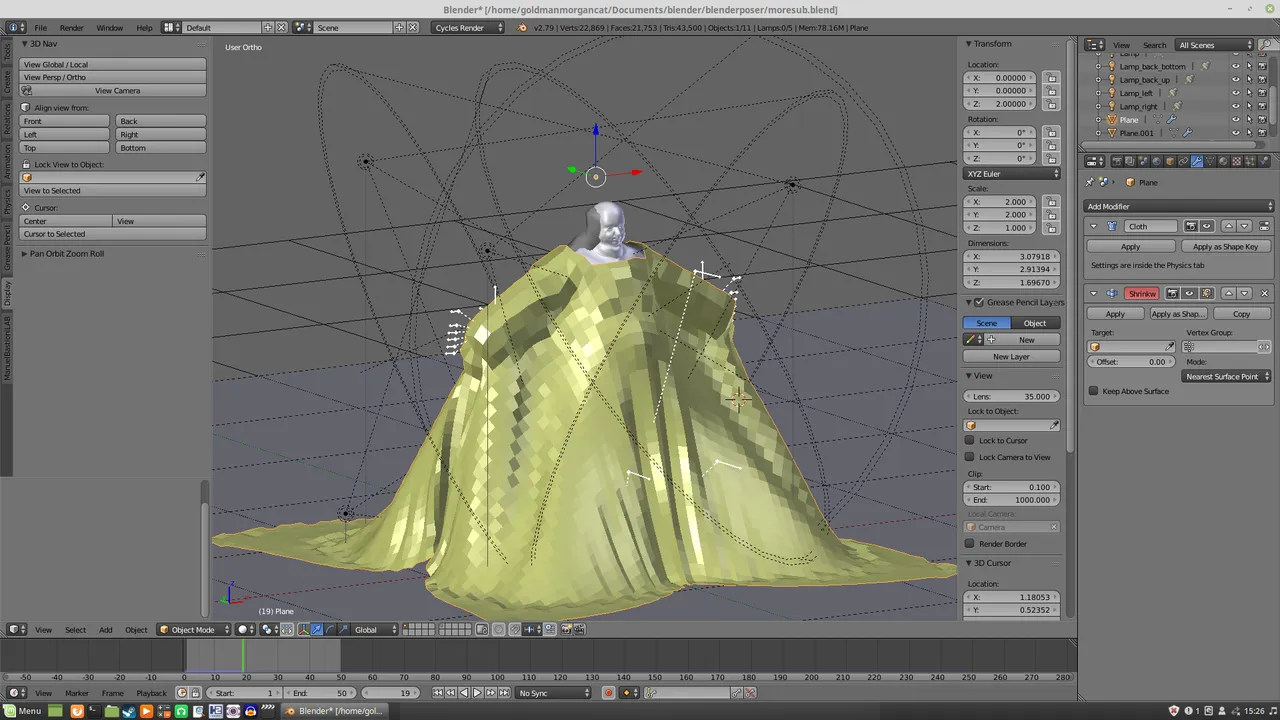Click Apply as Shape Key for Cloth
The image size is (1280, 720).
[1225, 246]
